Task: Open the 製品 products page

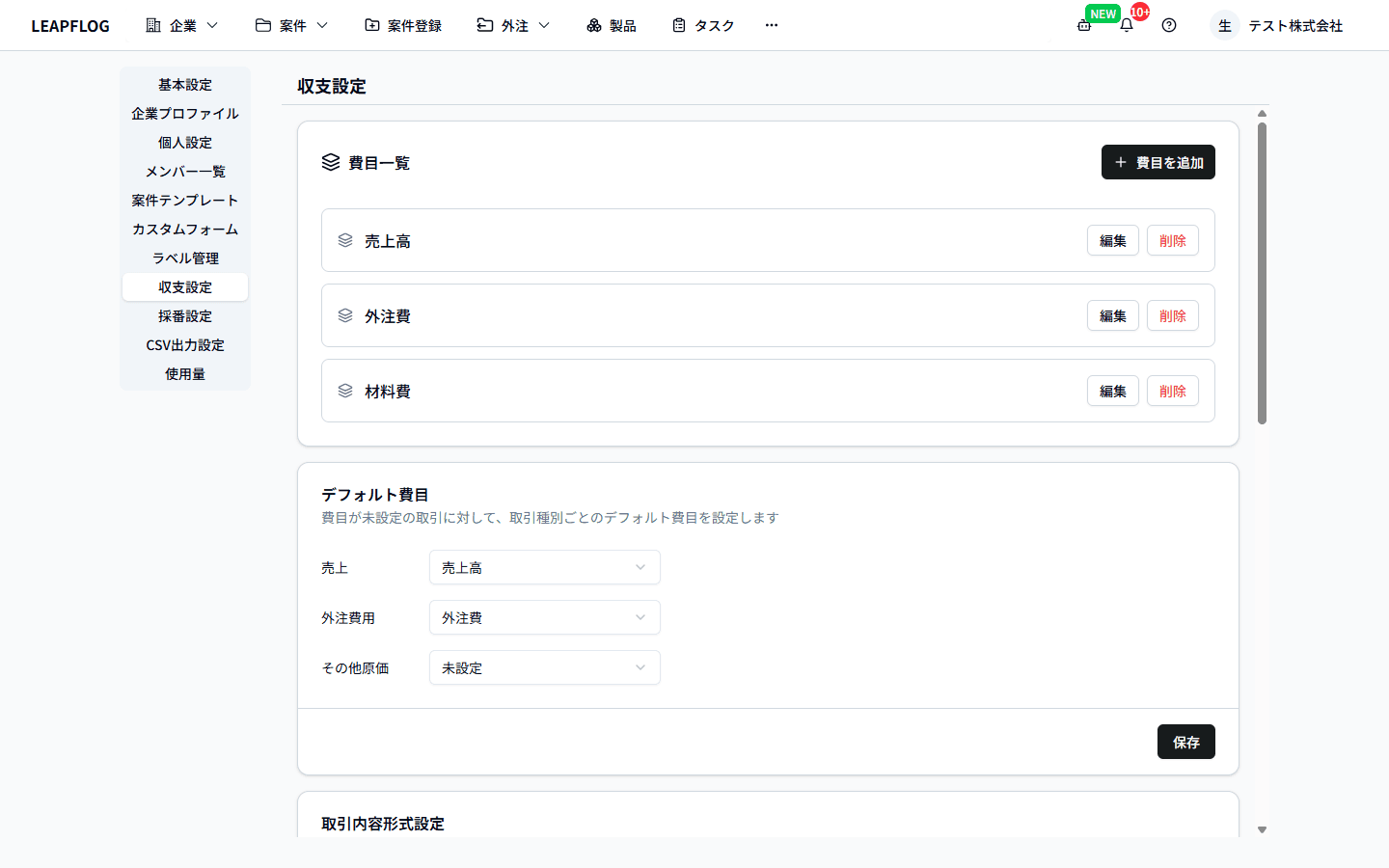Action: pos(612,25)
